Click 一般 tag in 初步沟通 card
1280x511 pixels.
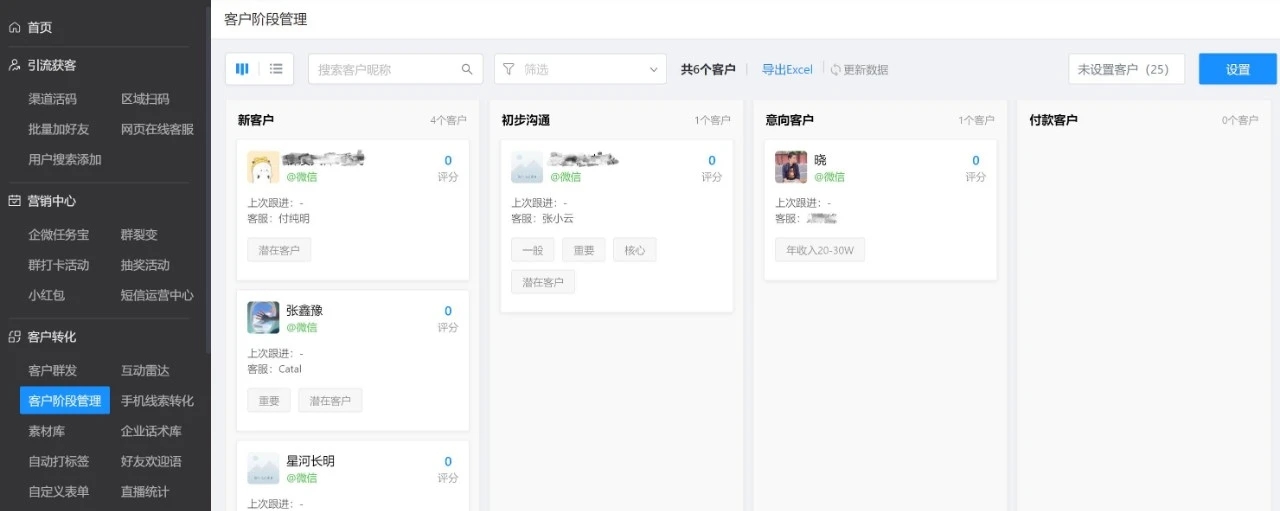click(x=532, y=249)
